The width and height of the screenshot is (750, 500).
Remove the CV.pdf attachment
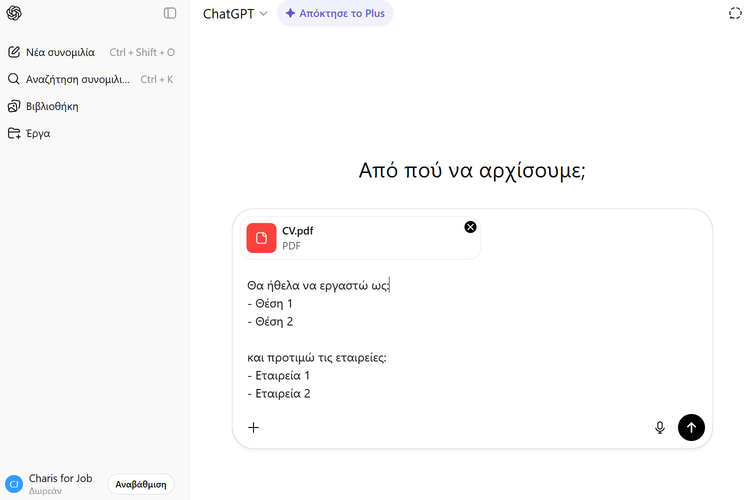coord(470,227)
